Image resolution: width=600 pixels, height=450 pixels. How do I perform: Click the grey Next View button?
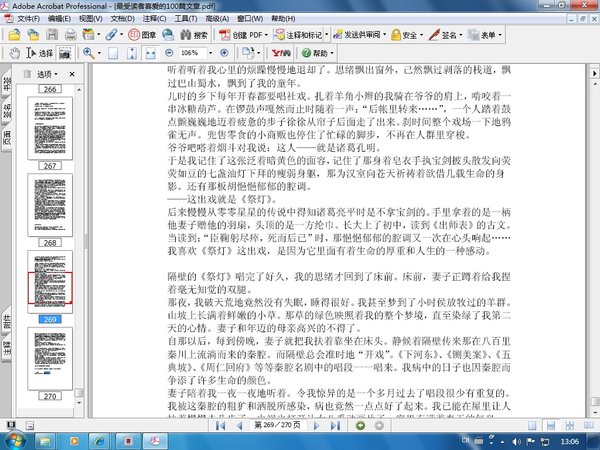379,426
